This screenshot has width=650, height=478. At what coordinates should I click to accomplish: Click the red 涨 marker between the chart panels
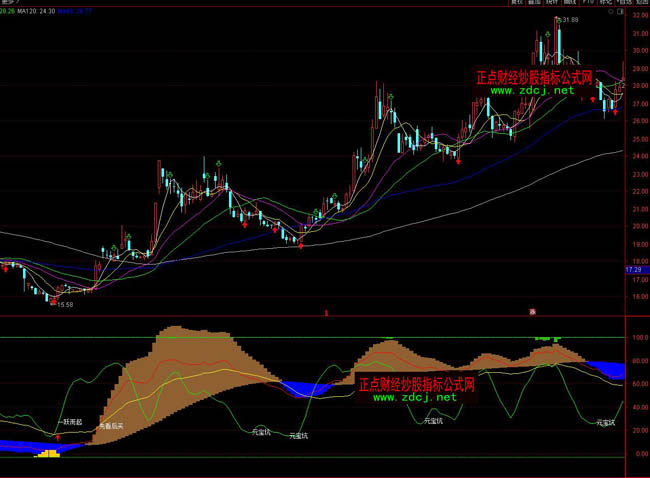[533, 312]
